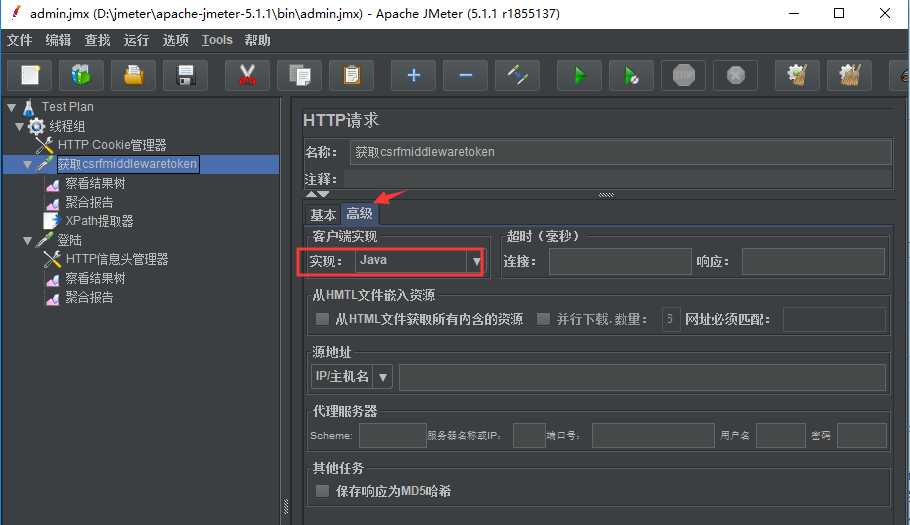Start the test with green play icon
The width and height of the screenshot is (910, 525).
click(579, 75)
